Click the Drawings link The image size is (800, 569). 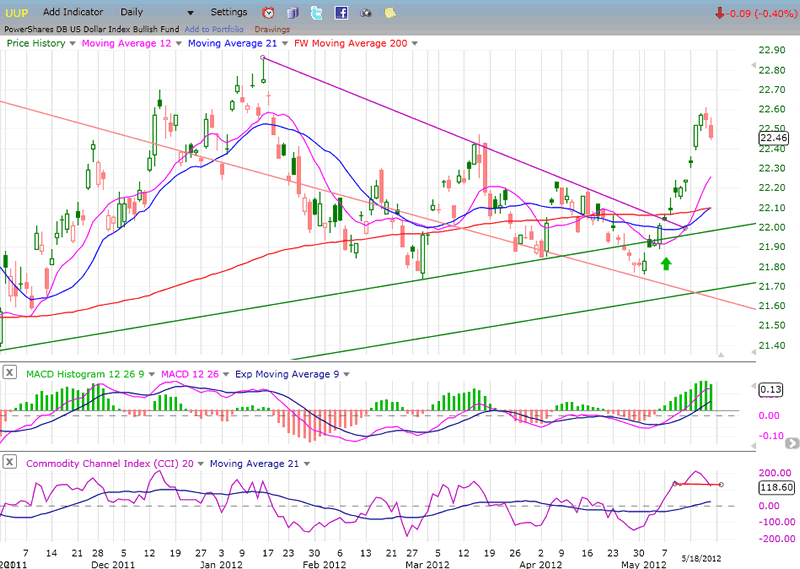click(x=272, y=29)
